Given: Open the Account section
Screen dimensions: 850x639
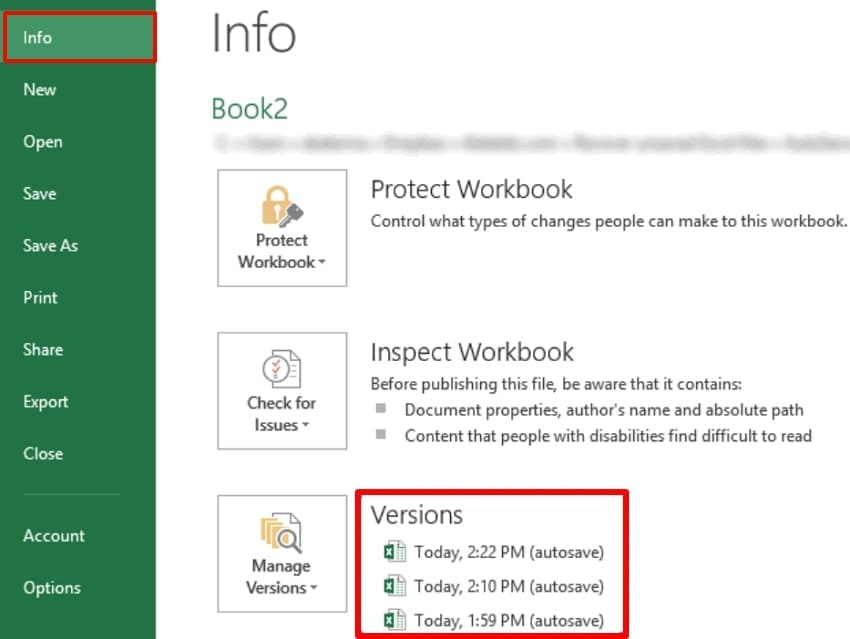Looking at the screenshot, I should (54, 535).
